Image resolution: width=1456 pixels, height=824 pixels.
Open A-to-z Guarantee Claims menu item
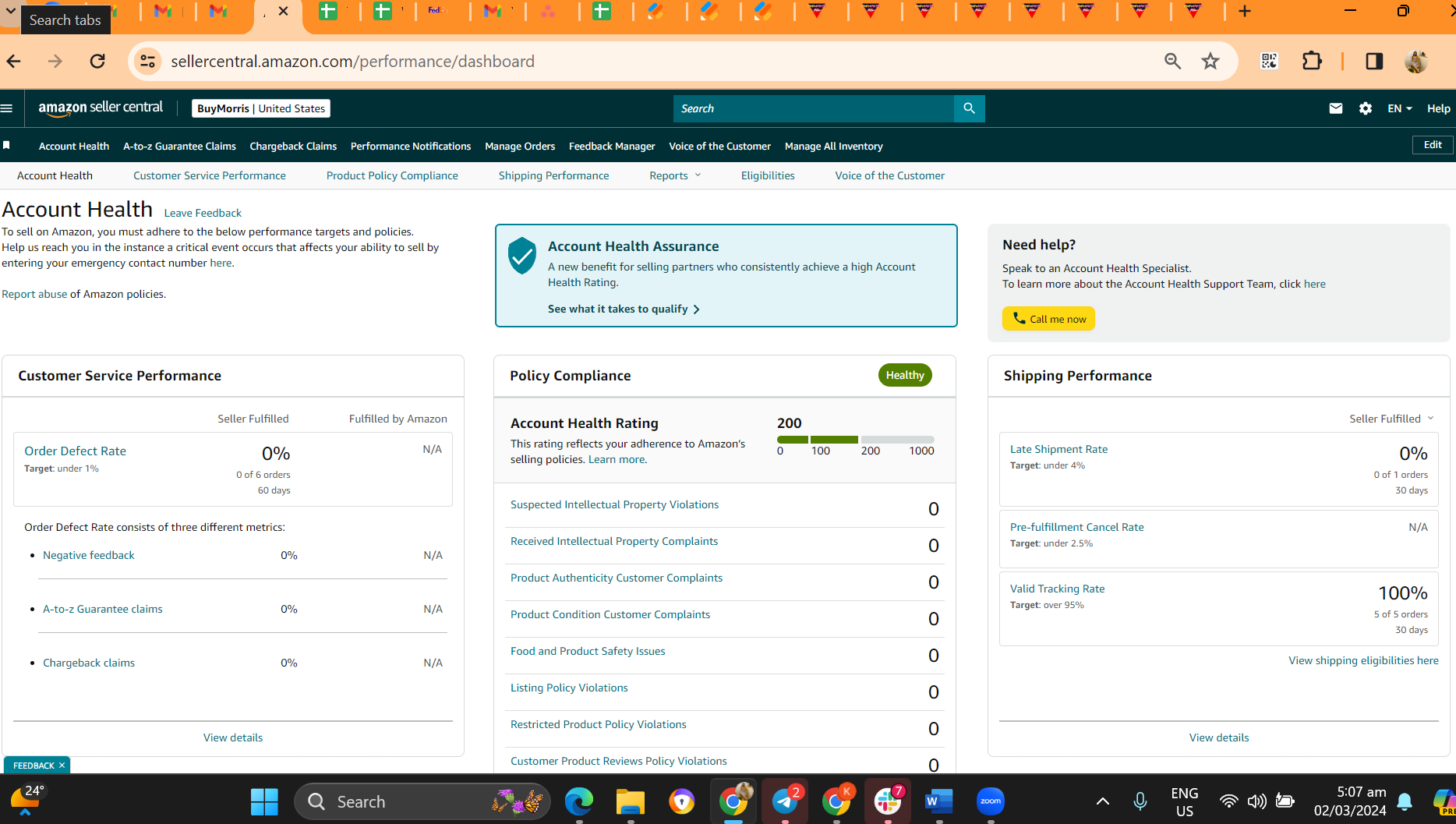[x=179, y=146]
